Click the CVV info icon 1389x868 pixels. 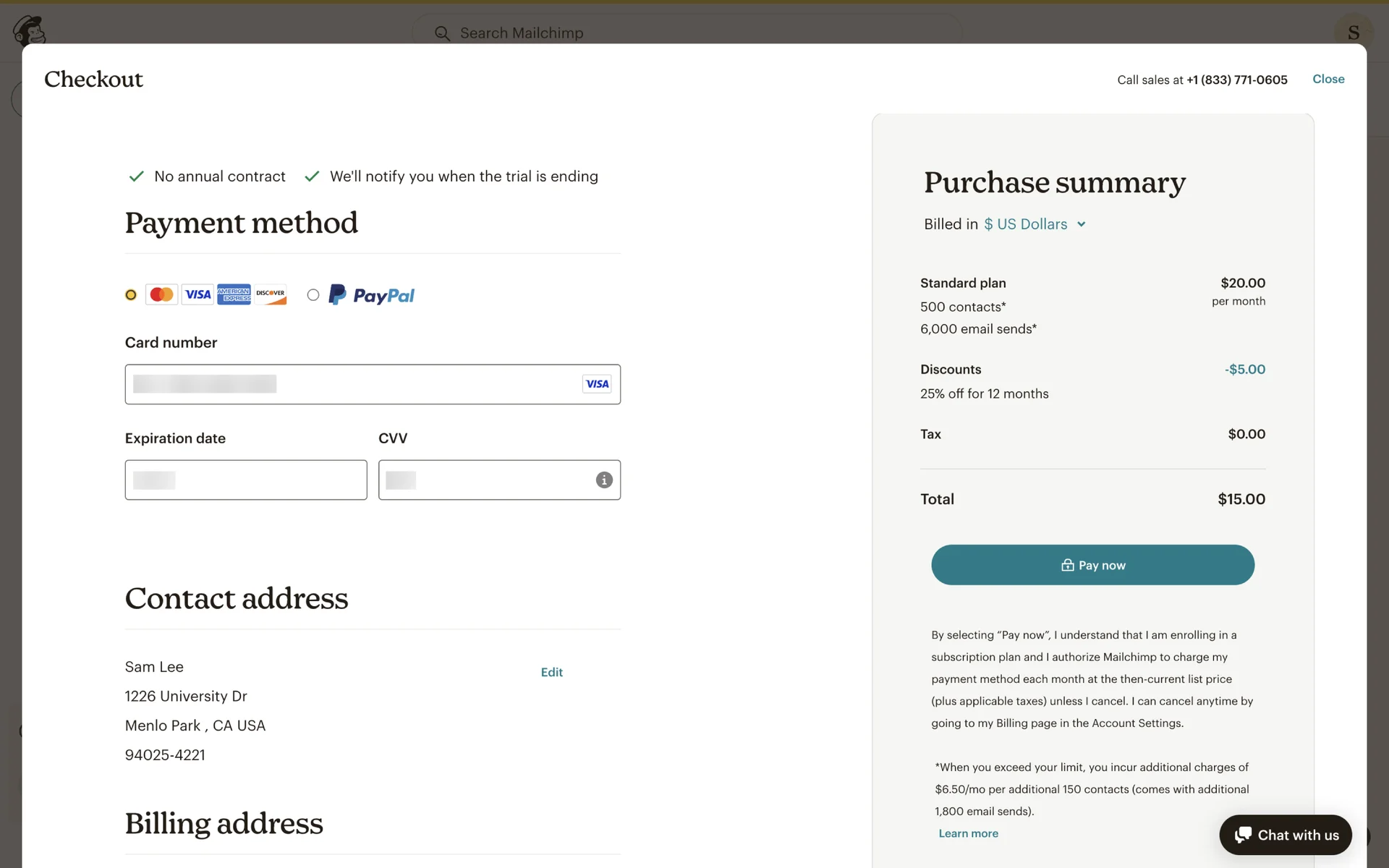tap(604, 480)
